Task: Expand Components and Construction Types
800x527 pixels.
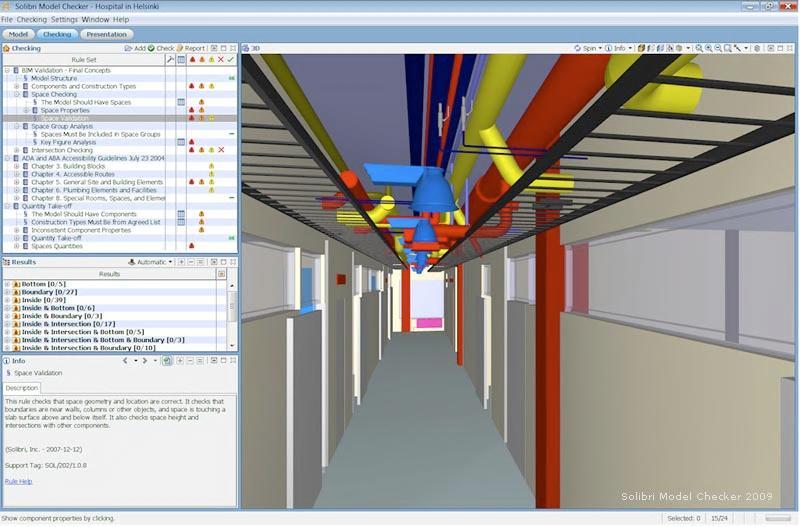Action: click(x=17, y=86)
